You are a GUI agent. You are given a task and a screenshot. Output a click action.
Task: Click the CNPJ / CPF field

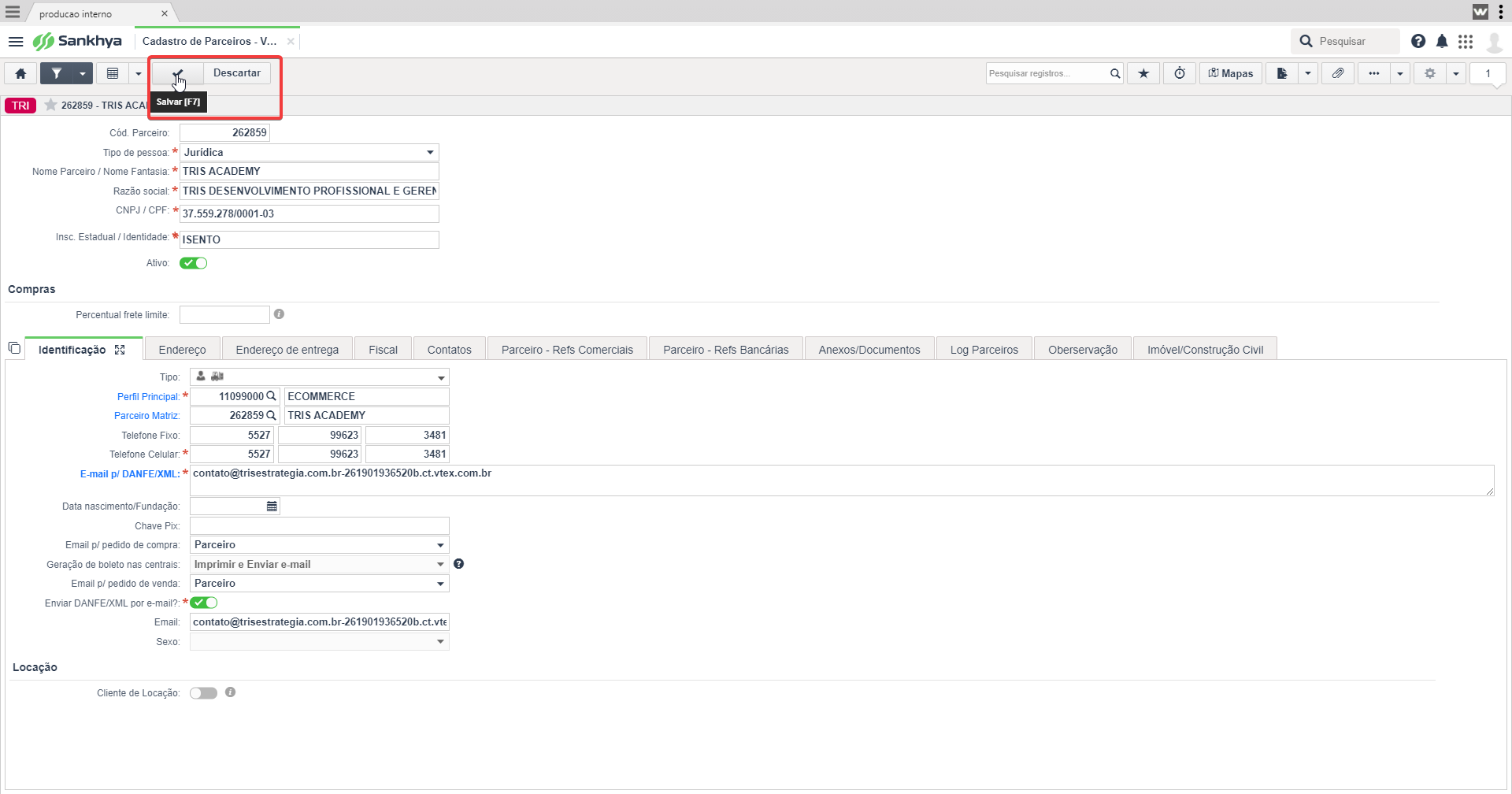(309, 213)
